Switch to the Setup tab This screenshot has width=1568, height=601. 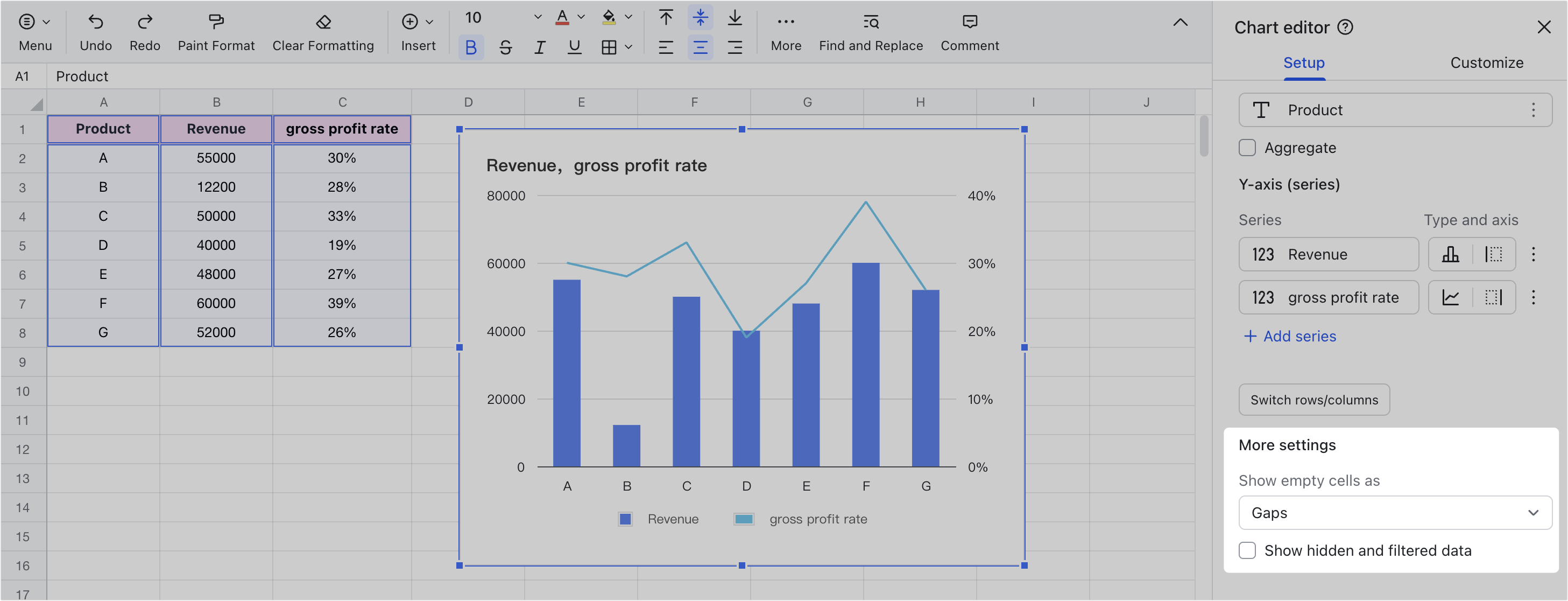click(x=1304, y=62)
